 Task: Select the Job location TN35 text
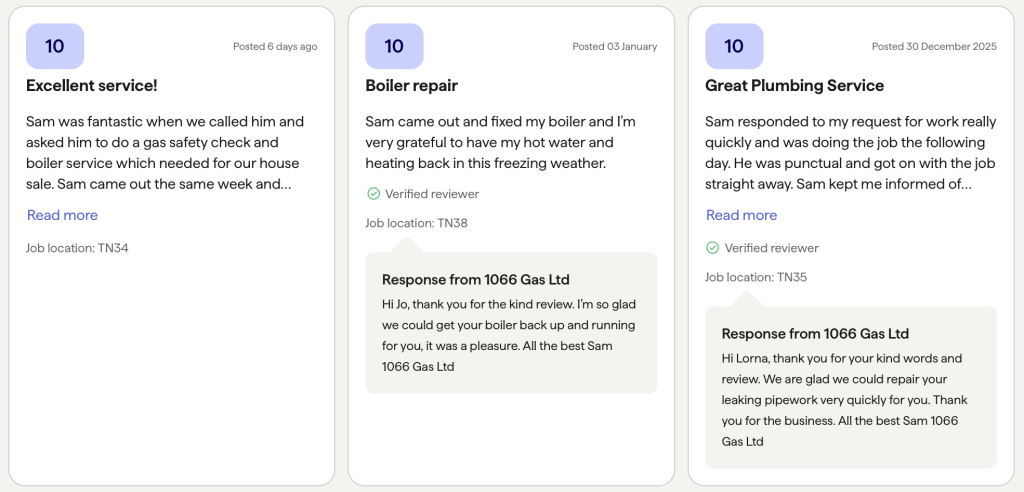click(756, 277)
